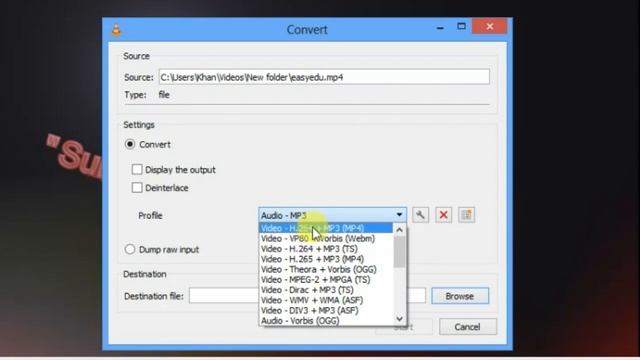This screenshot has height=360, width=640.
Task: Click the profile list scrollbar thumb
Action: [x=400, y=252]
